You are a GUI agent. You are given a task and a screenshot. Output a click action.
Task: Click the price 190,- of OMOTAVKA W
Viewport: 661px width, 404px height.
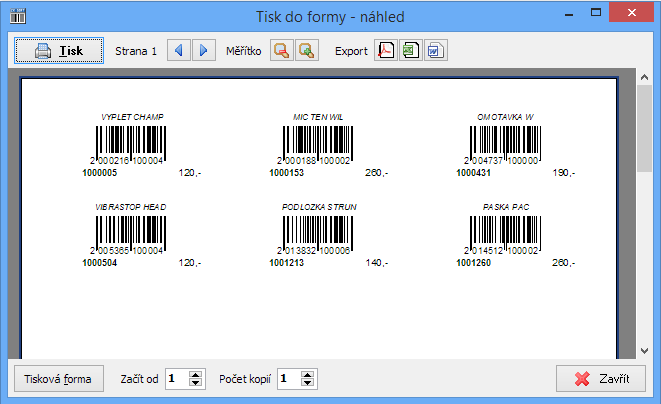[564, 173]
